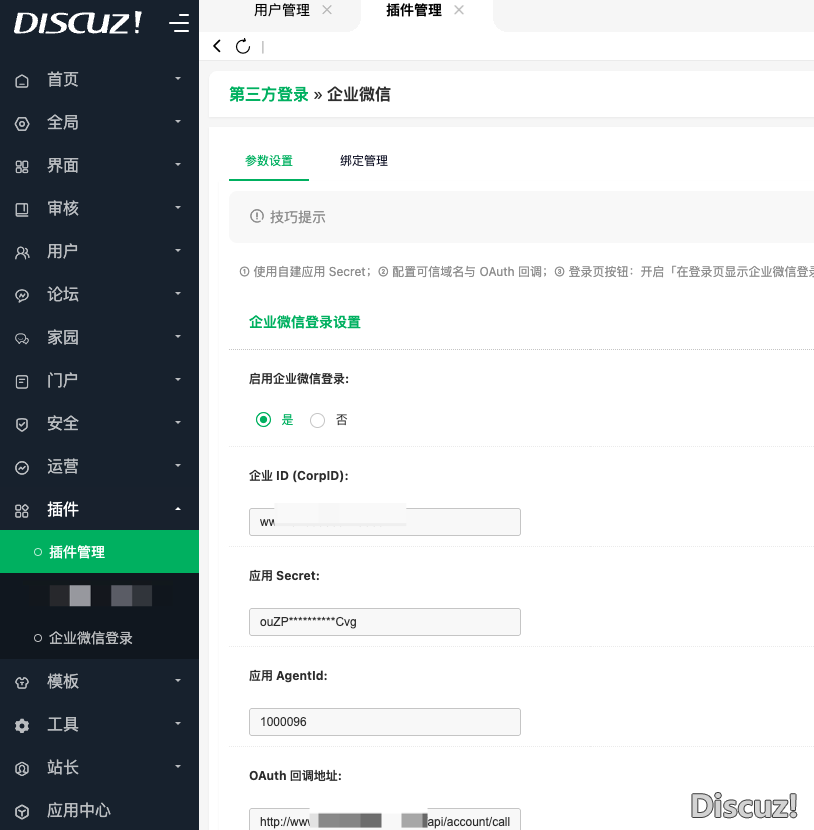Image resolution: width=814 pixels, height=830 pixels.
Task: Expand the 安全 menu arrow
Action: (x=178, y=422)
